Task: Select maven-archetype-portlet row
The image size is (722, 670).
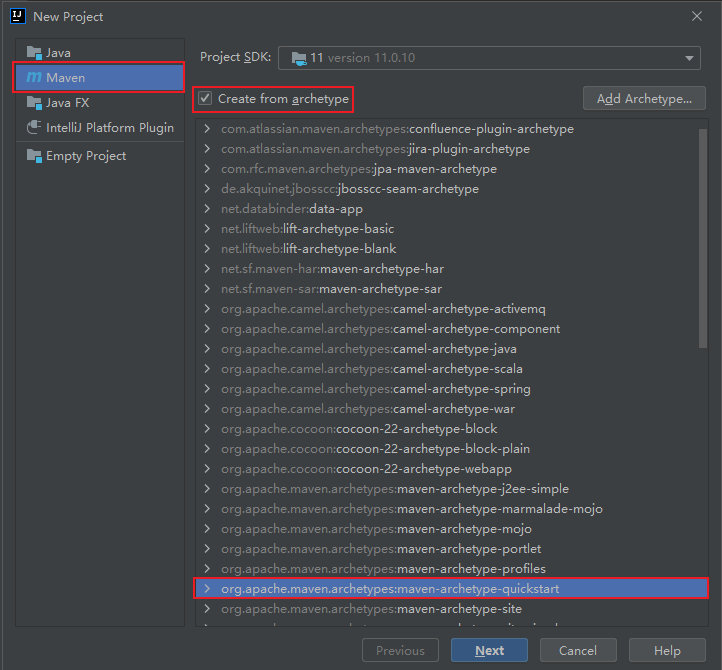Action: pos(451,549)
